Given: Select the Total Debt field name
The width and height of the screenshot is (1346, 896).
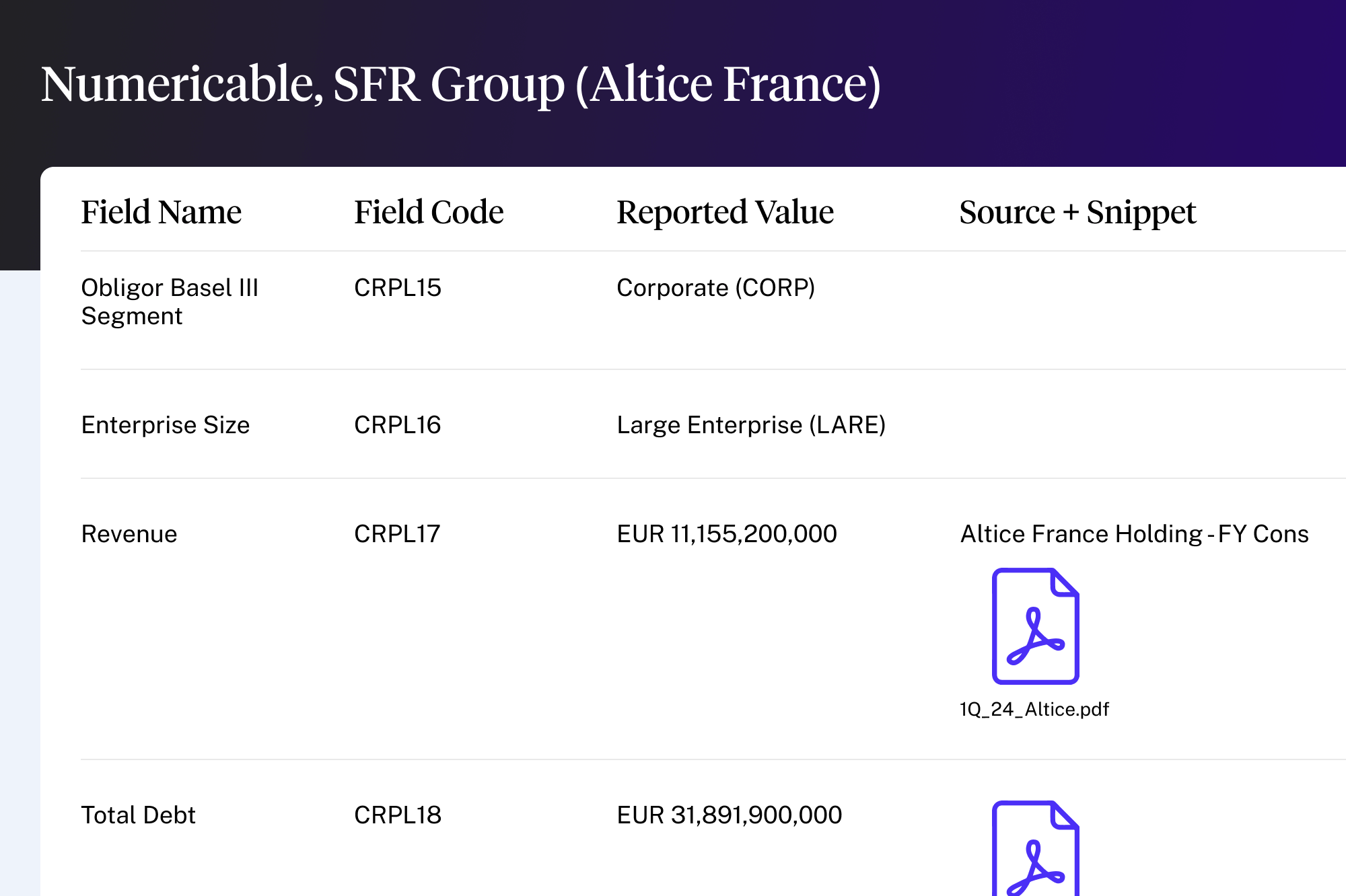Looking at the screenshot, I should (x=138, y=815).
